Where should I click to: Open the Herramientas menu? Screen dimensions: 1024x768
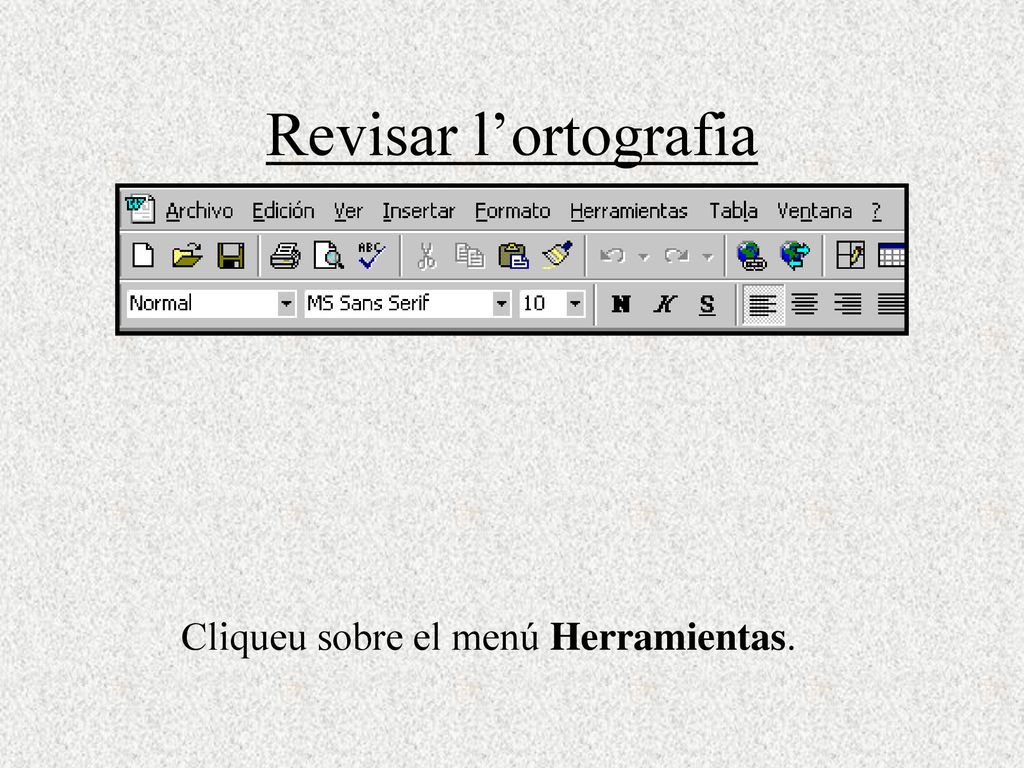pyautogui.click(x=629, y=211)
